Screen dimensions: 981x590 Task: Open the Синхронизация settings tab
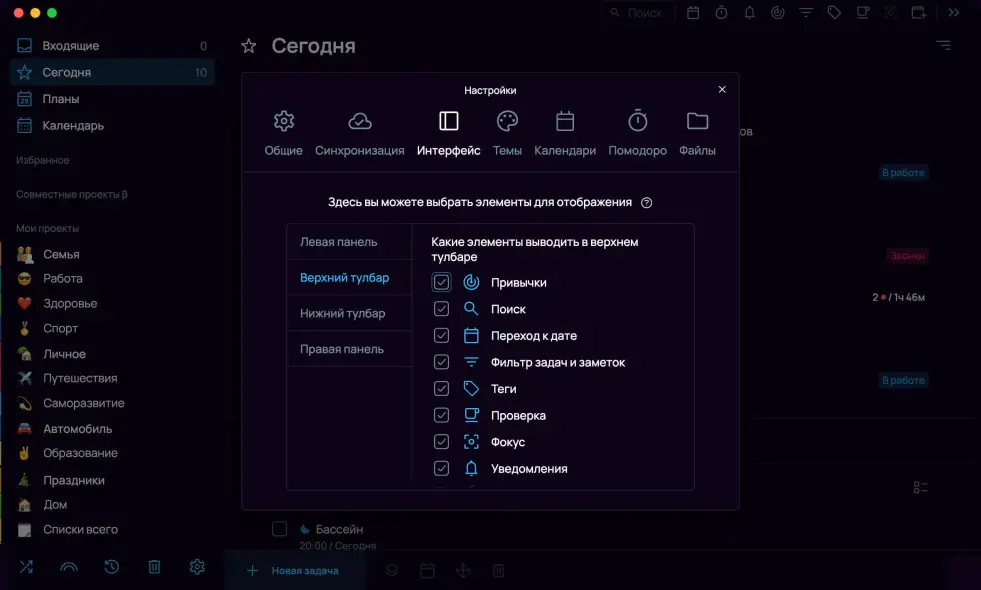click(360, 134)
